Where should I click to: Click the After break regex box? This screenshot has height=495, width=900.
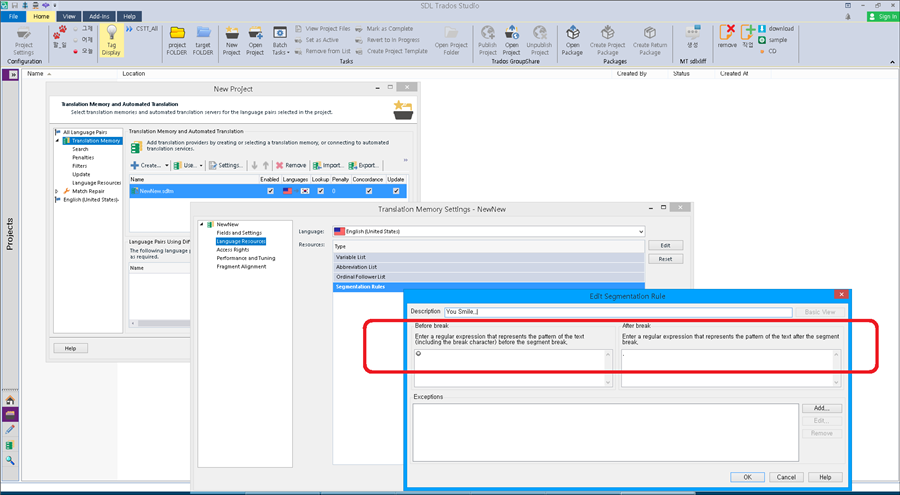[x=731, y=368]
